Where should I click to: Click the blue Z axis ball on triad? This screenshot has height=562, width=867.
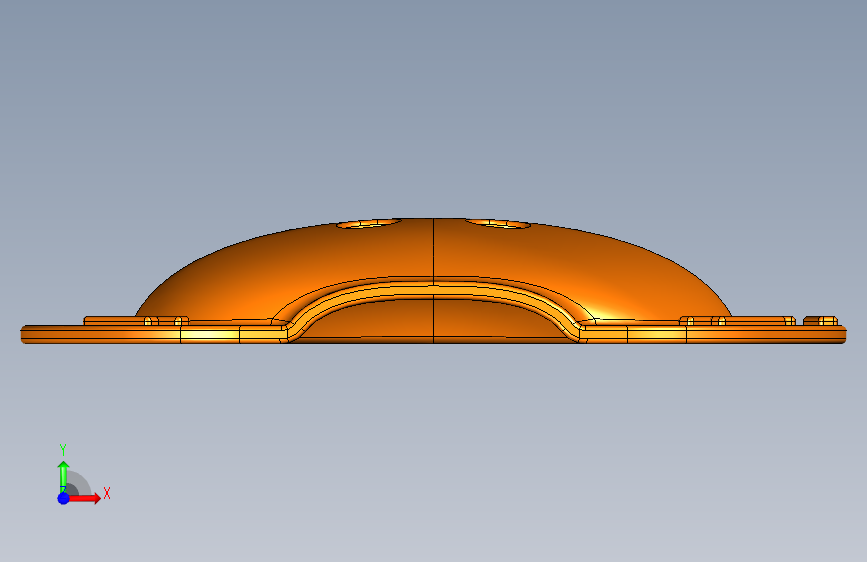pyautogui.click(x=64, y=498)
